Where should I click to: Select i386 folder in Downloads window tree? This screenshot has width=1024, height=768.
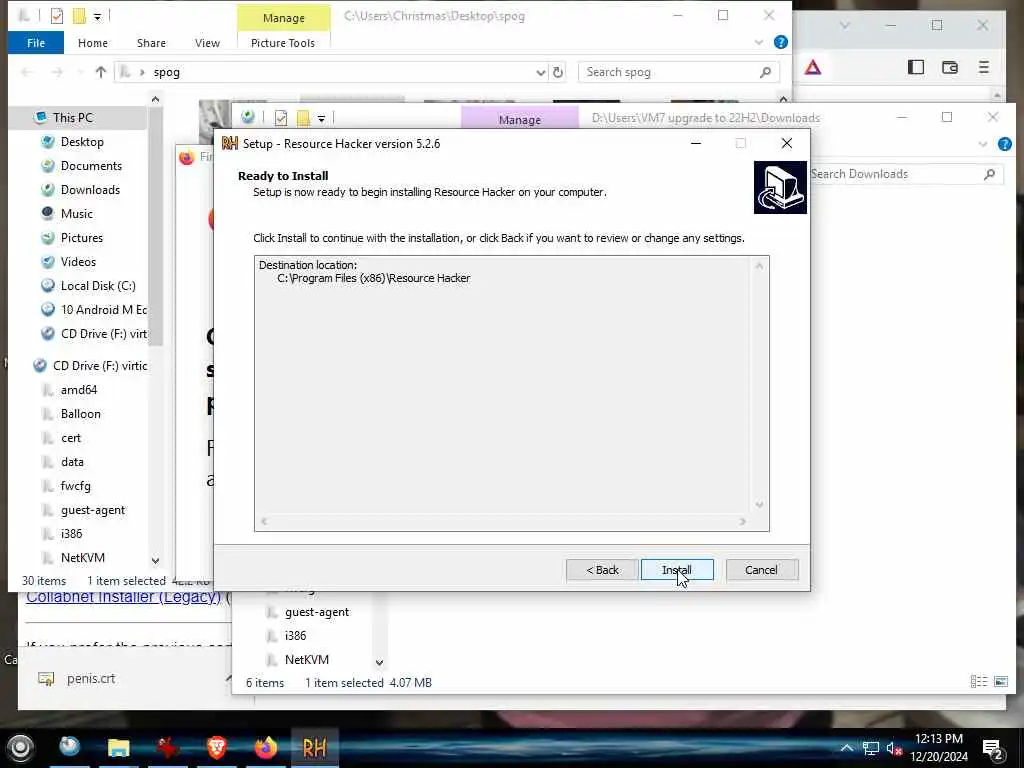tap(295, 635)
